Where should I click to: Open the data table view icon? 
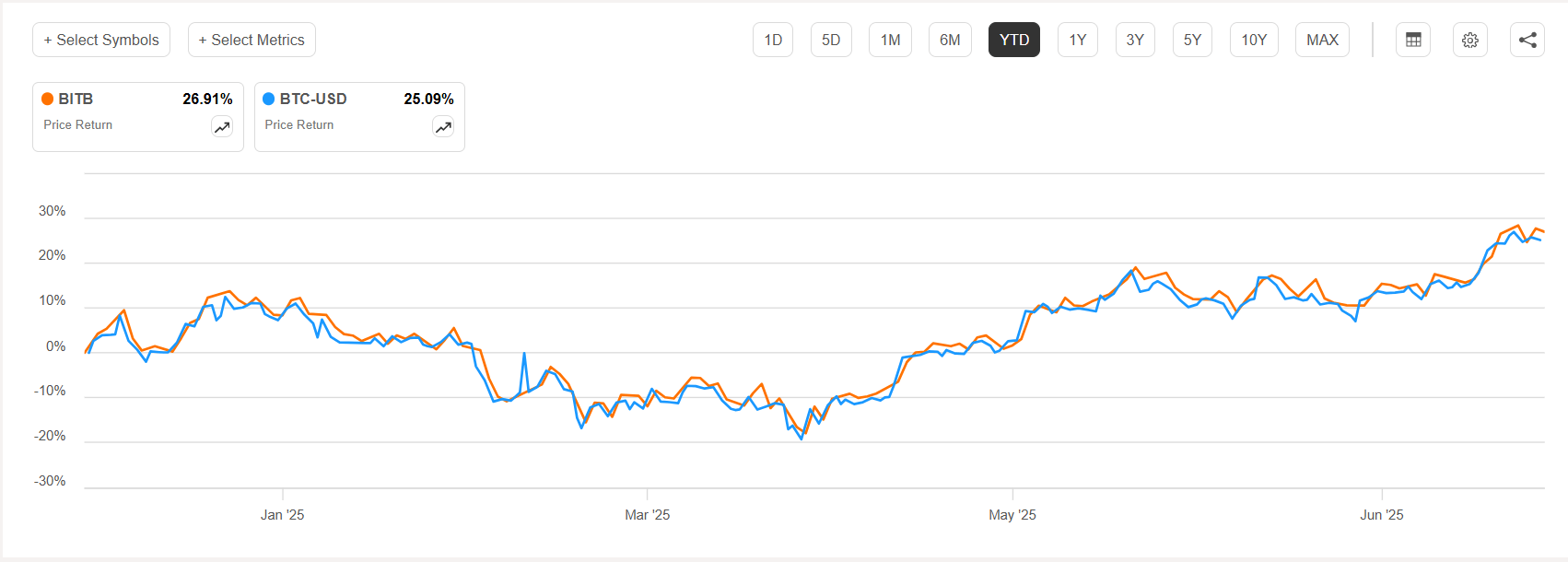[x=1413, y=40]
